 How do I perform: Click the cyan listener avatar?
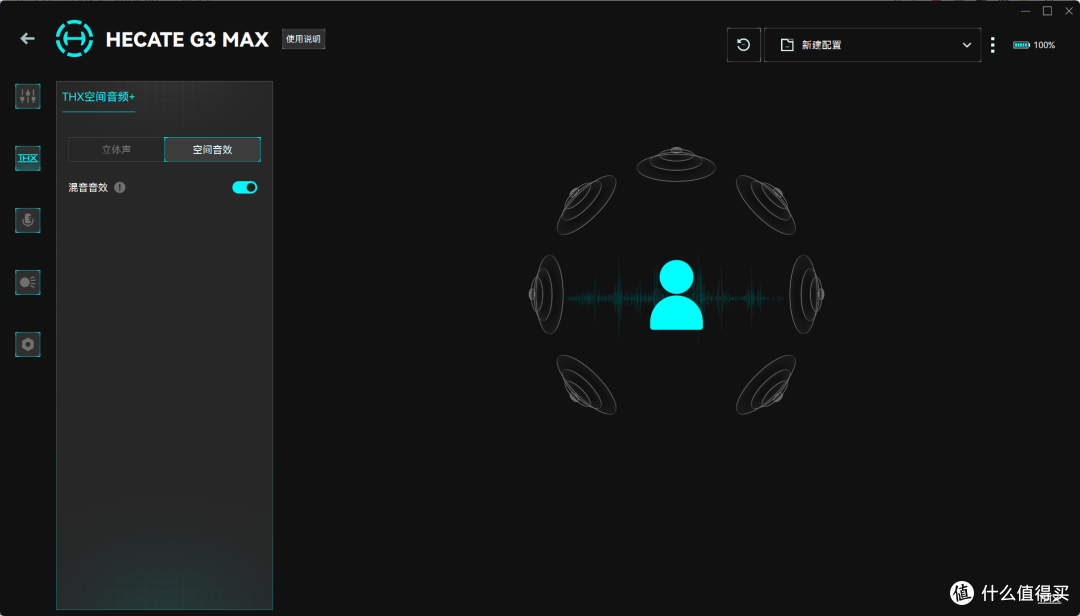tap(676, 295)
